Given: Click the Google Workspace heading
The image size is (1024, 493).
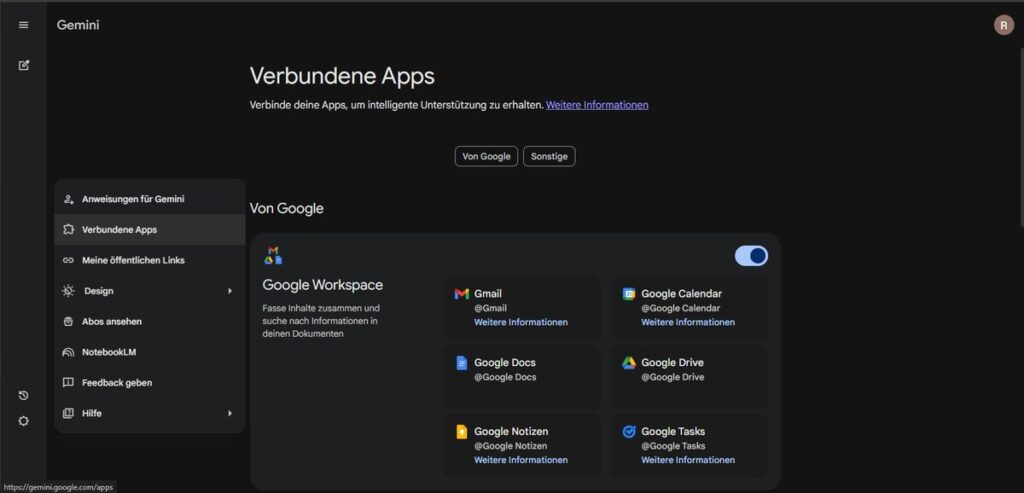Looking at the screenshot, I should pos(323,285).
